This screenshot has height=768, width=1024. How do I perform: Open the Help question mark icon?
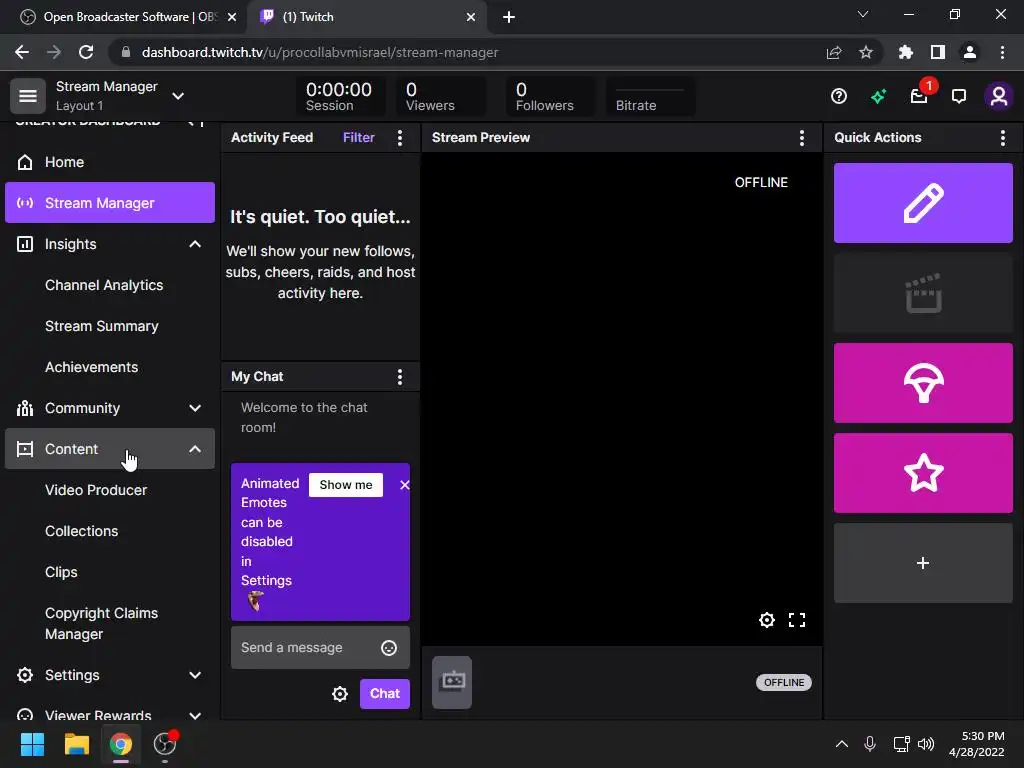coord(839,97)
